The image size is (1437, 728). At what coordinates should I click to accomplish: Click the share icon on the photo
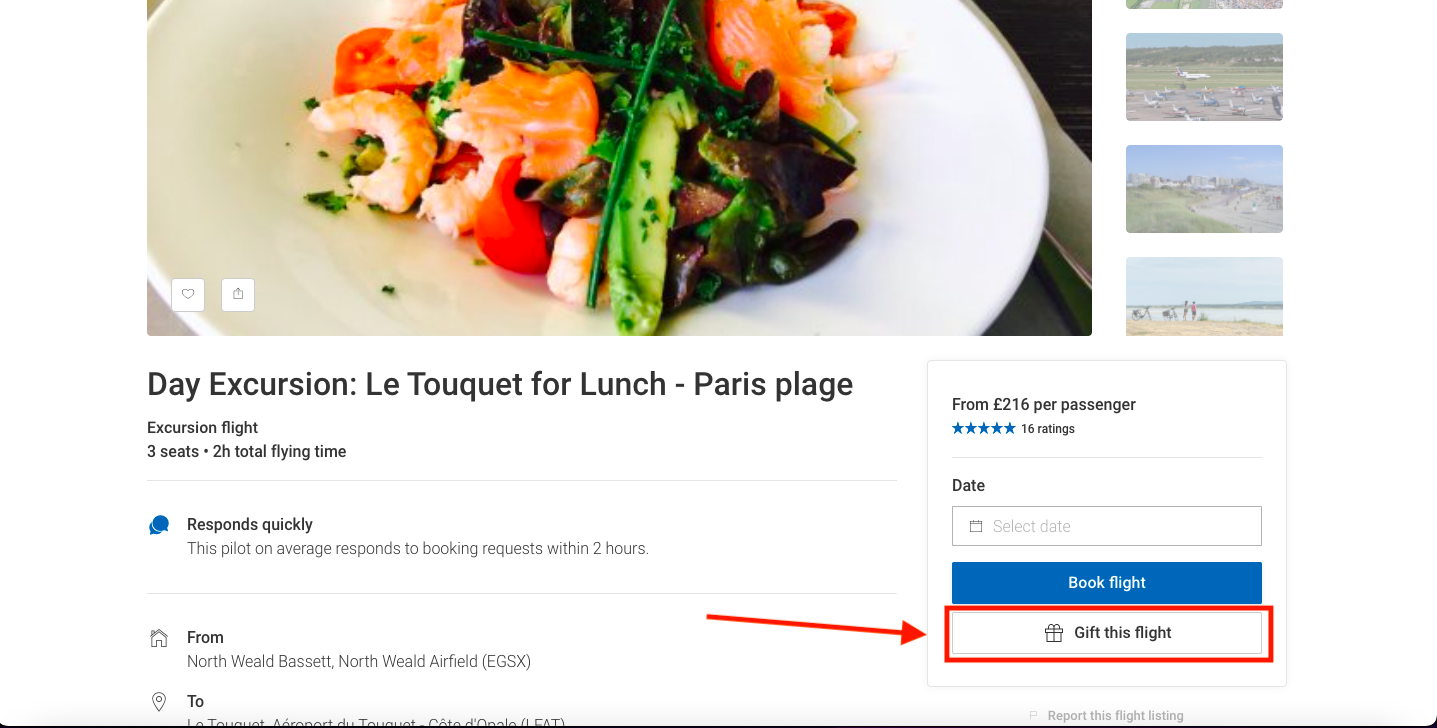tap(238, 294)
